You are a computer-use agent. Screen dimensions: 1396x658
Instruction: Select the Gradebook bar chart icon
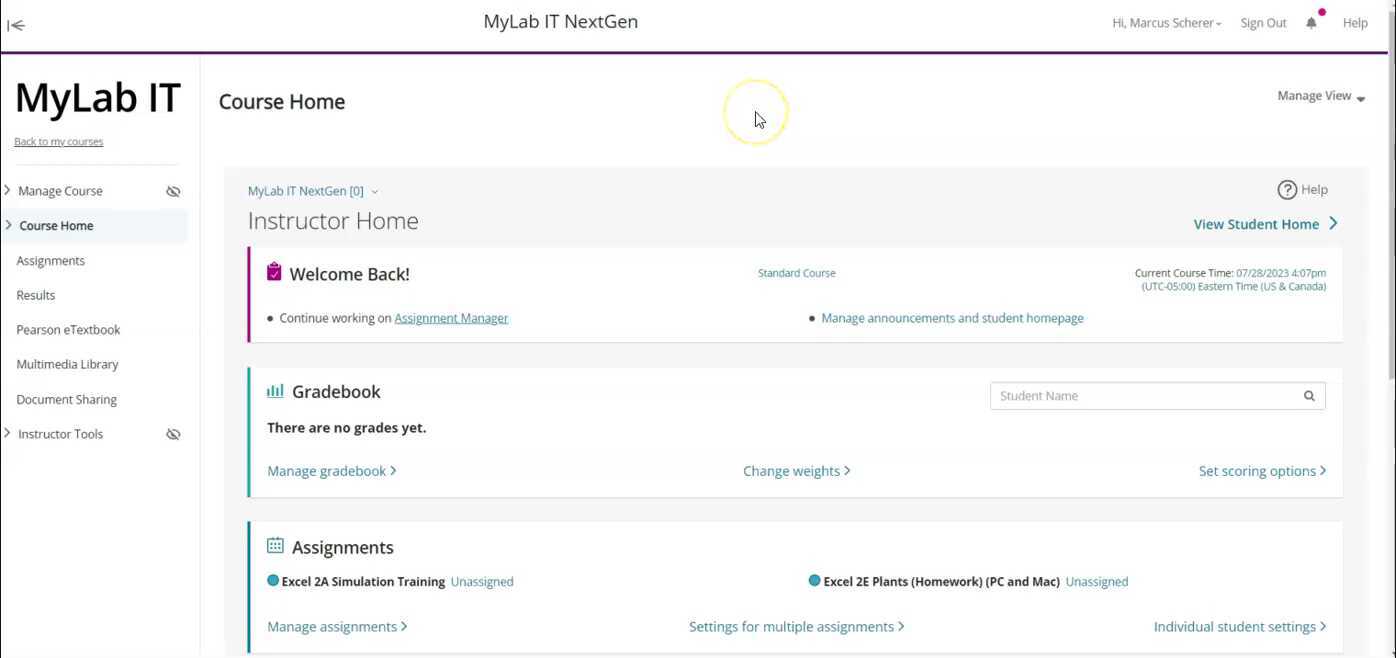275,391
